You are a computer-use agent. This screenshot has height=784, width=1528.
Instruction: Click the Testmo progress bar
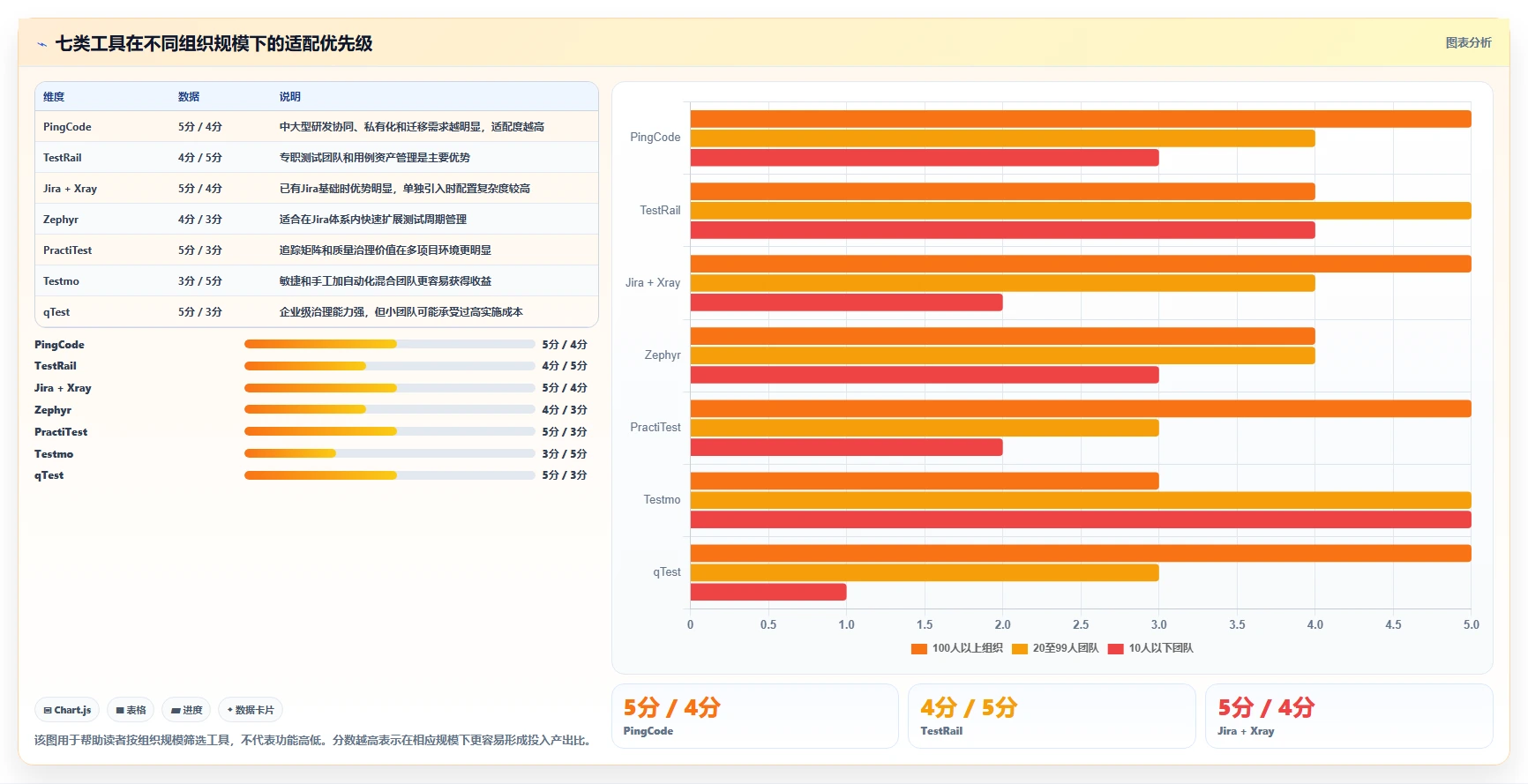389,453
